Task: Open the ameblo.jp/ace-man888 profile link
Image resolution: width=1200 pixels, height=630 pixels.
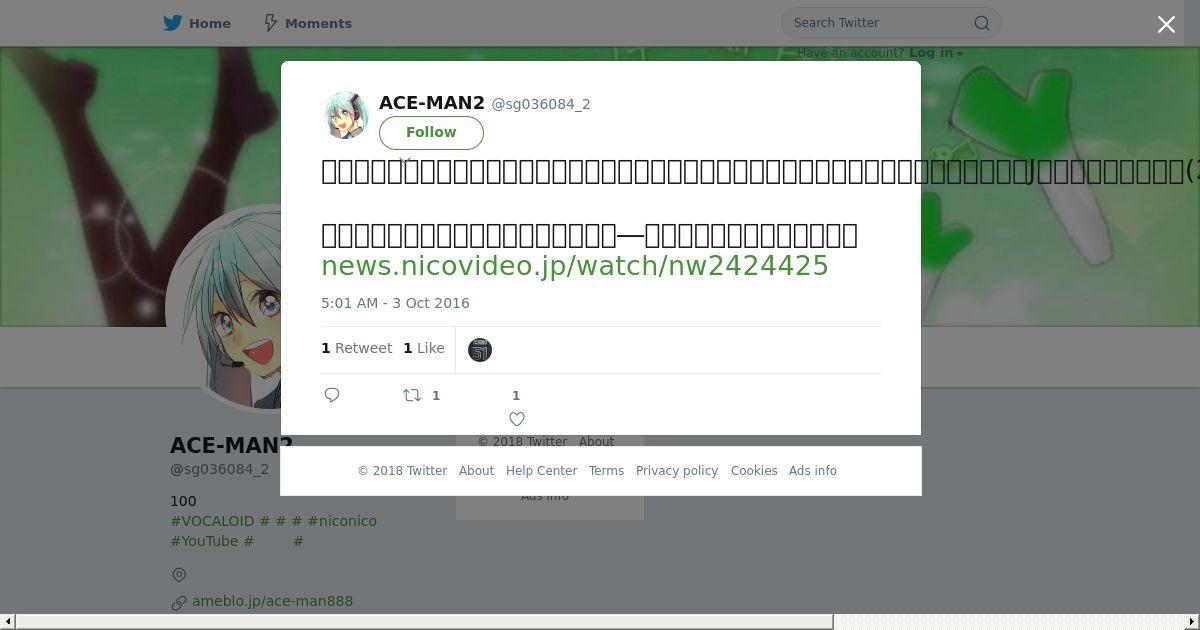Action: tap(272, 601)
